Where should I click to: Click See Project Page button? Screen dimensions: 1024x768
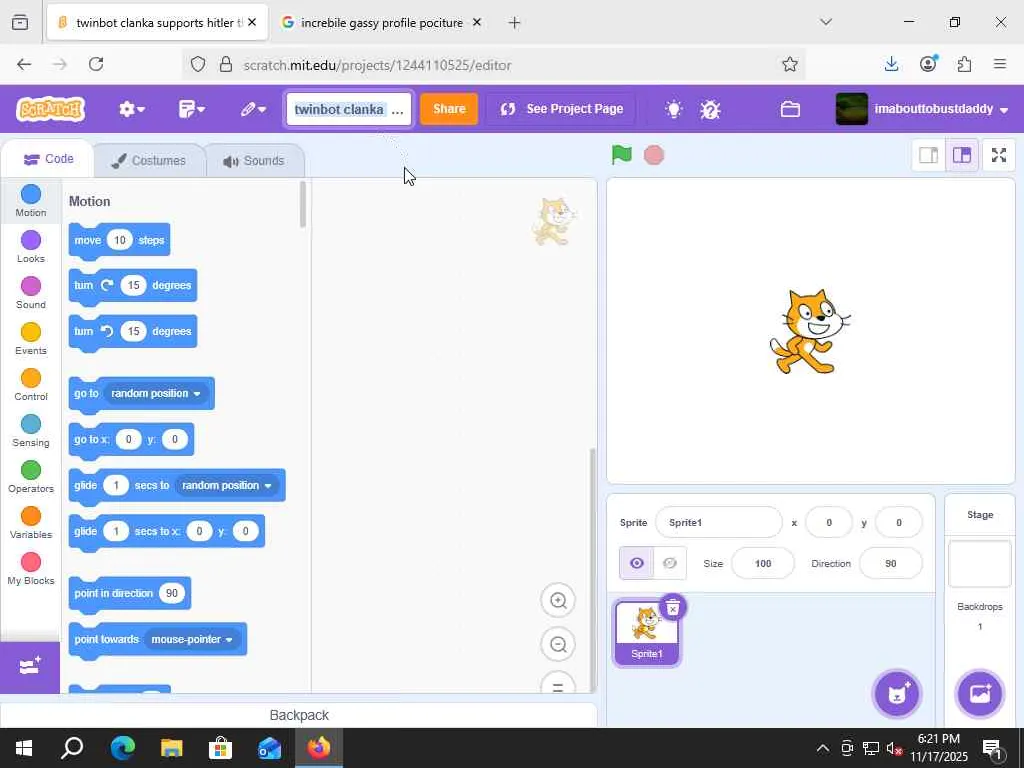click(561, 109)
